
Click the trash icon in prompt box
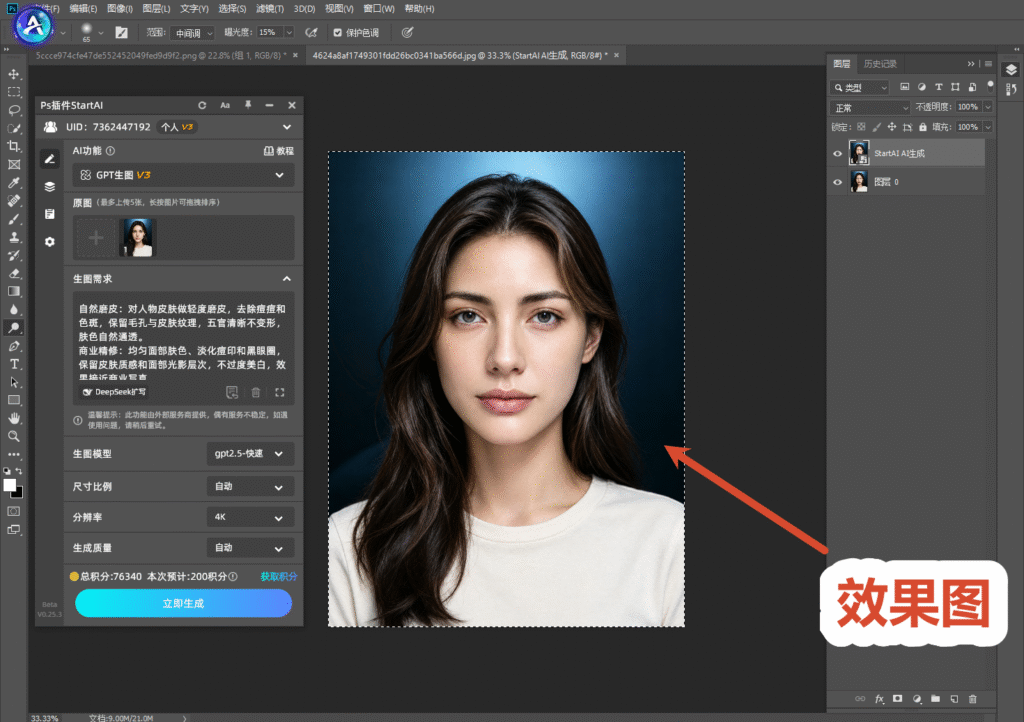coord(256,392)
